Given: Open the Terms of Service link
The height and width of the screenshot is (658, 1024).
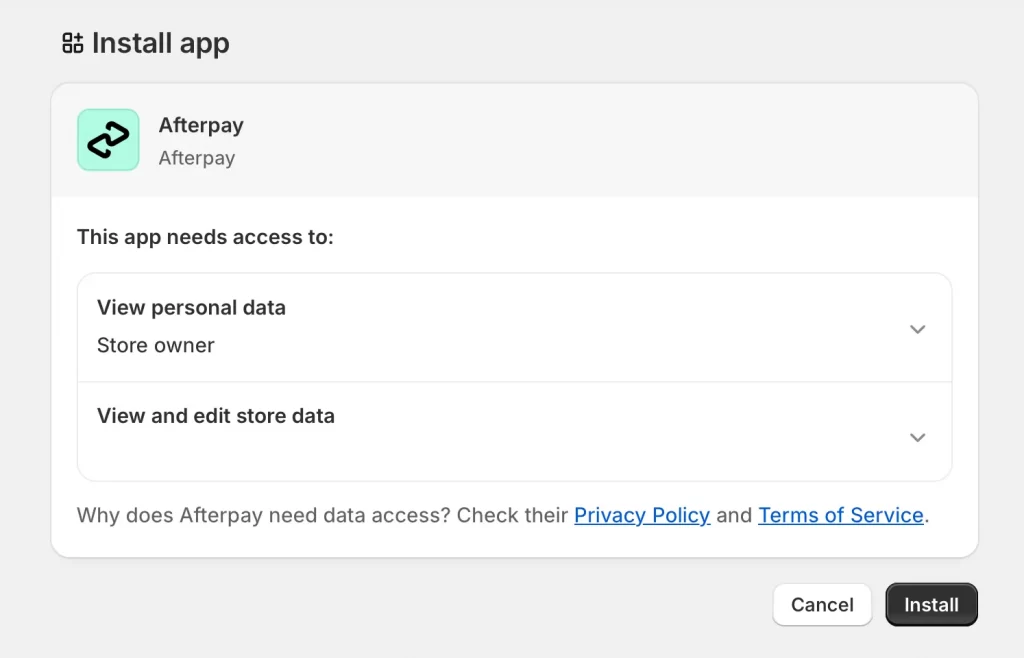Looking at the screenshot, I should pyautogui.click(x=840, y=516).
